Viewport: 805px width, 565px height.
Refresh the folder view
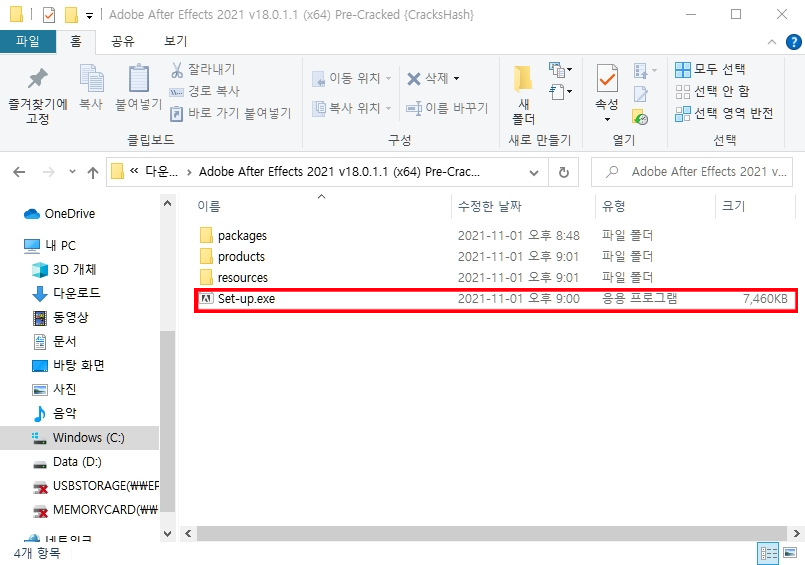tap(564, 172)
